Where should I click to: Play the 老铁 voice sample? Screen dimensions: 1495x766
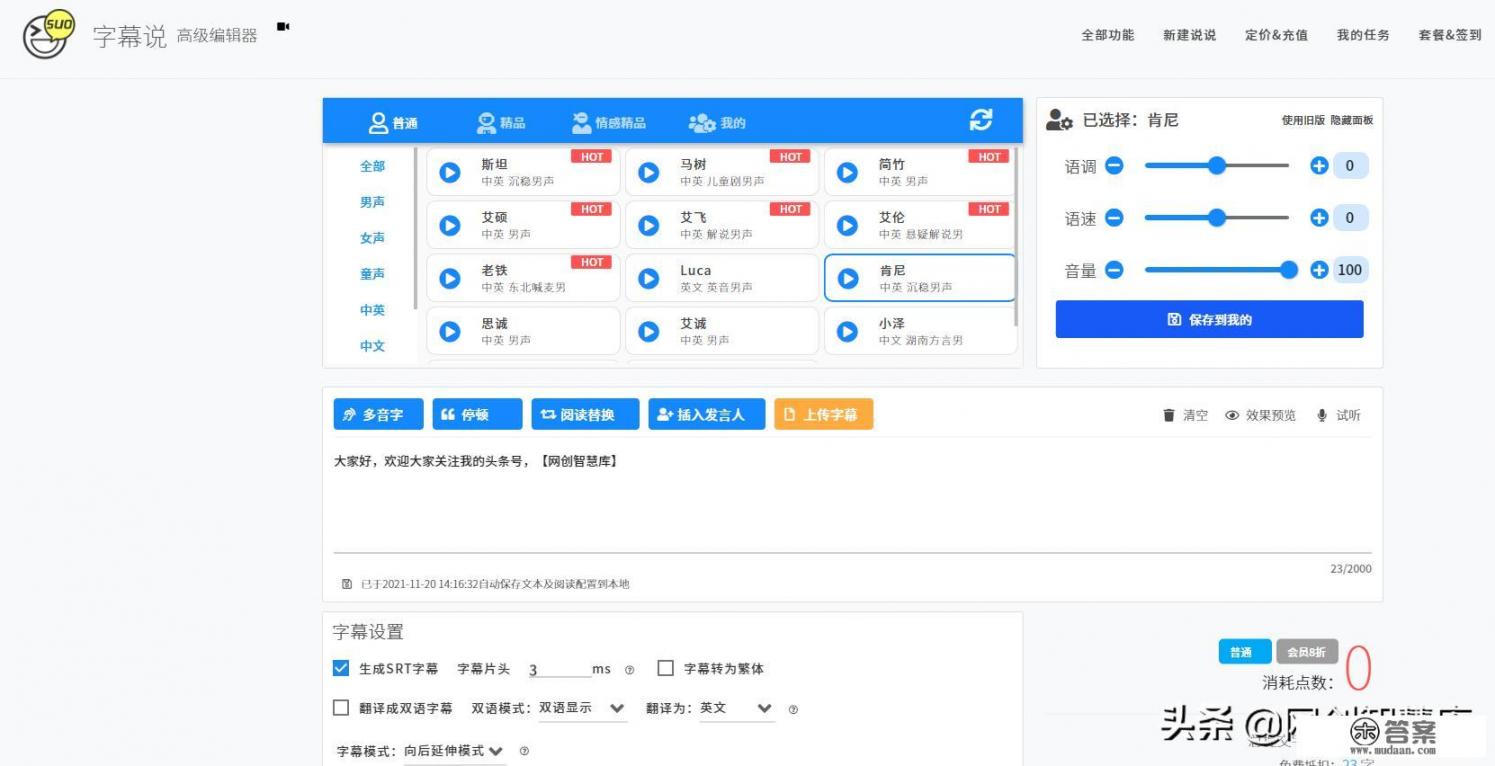tap(450, 279)
